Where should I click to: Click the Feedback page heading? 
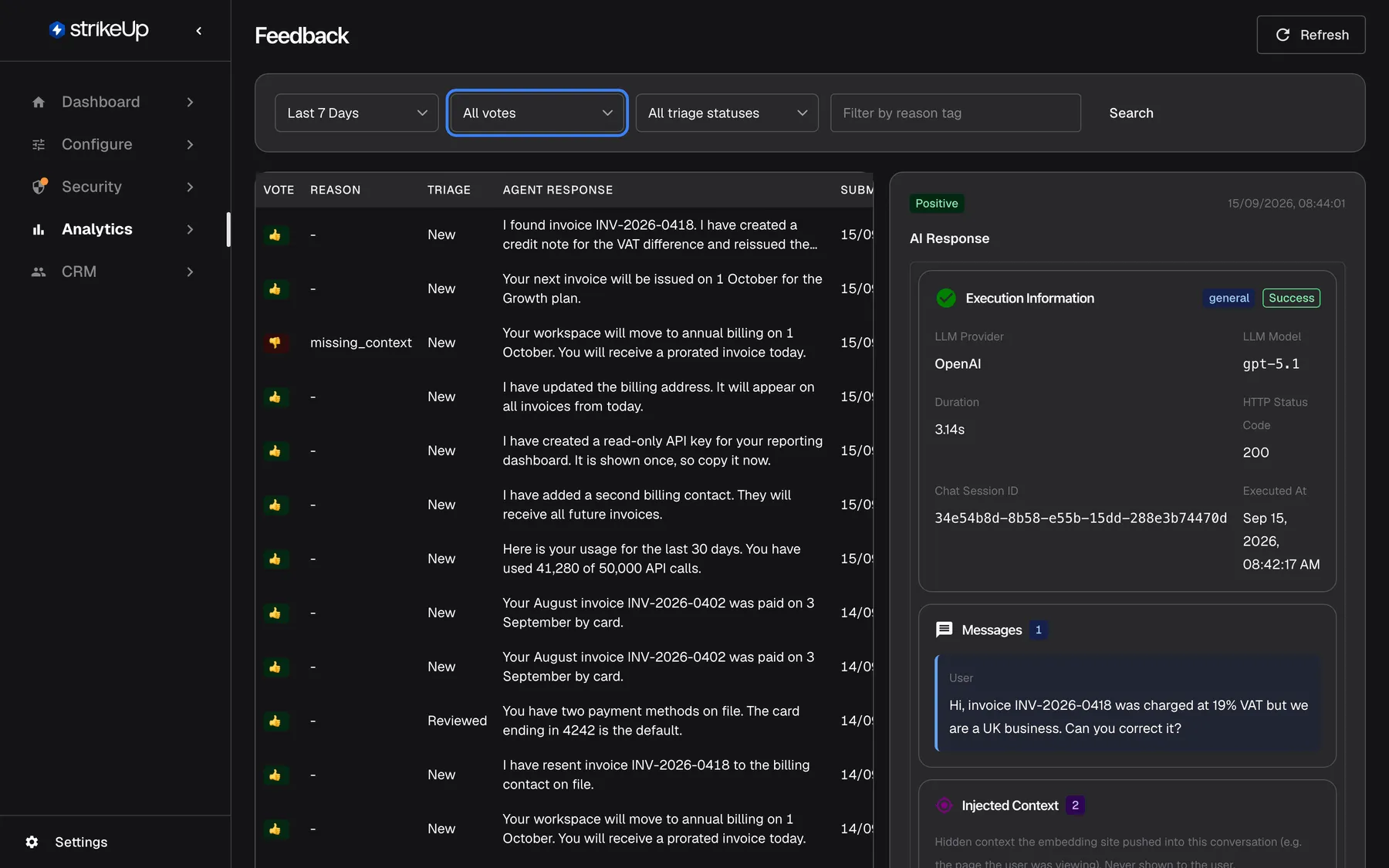[302, 35]
